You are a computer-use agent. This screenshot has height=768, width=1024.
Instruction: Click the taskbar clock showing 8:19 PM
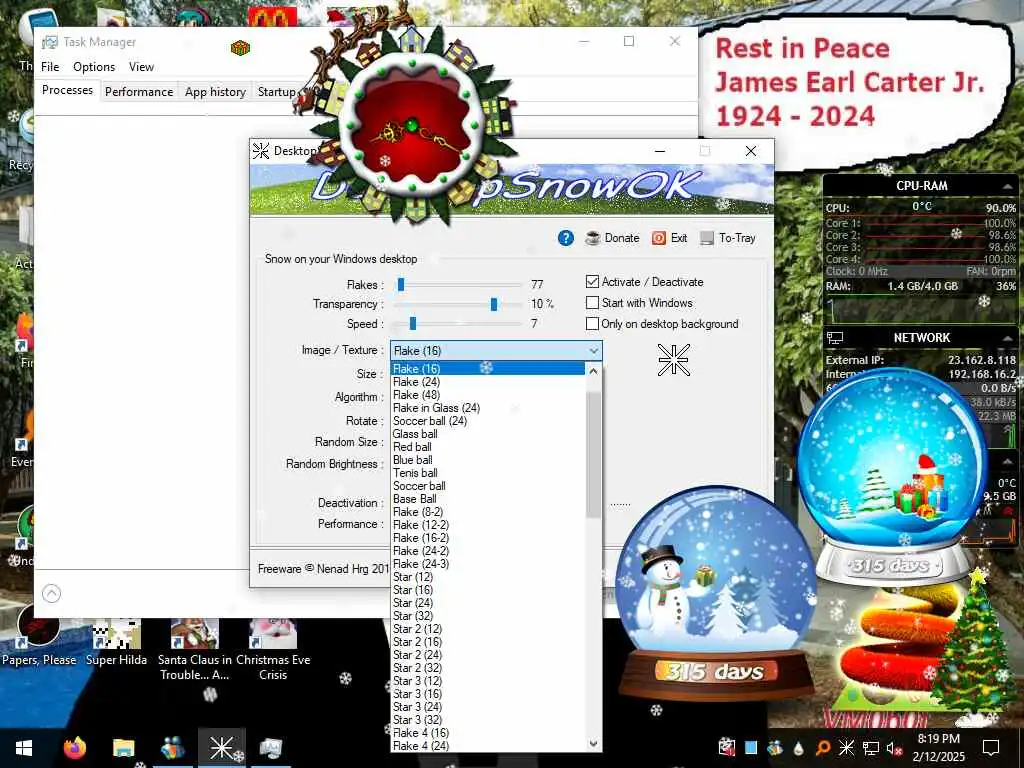(938, 748)
